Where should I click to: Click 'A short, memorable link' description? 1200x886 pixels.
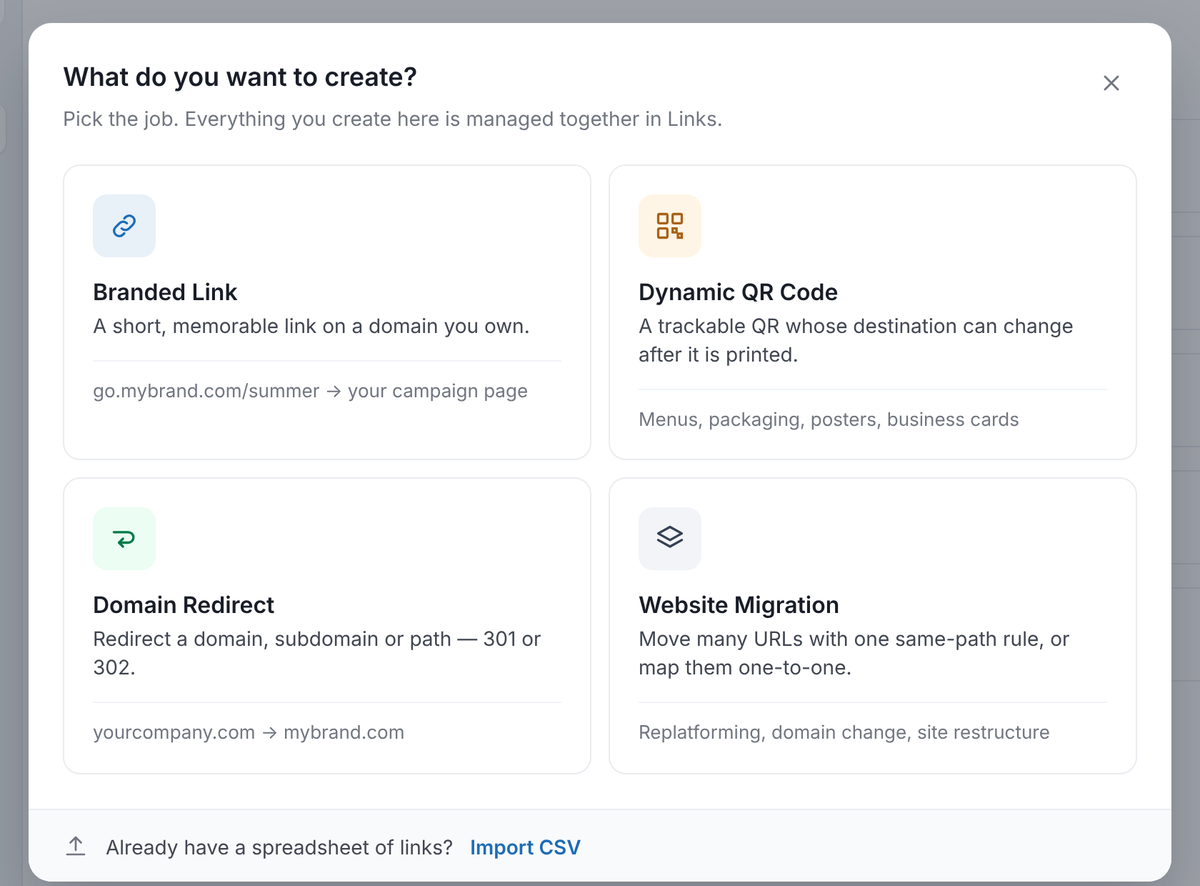311,326
